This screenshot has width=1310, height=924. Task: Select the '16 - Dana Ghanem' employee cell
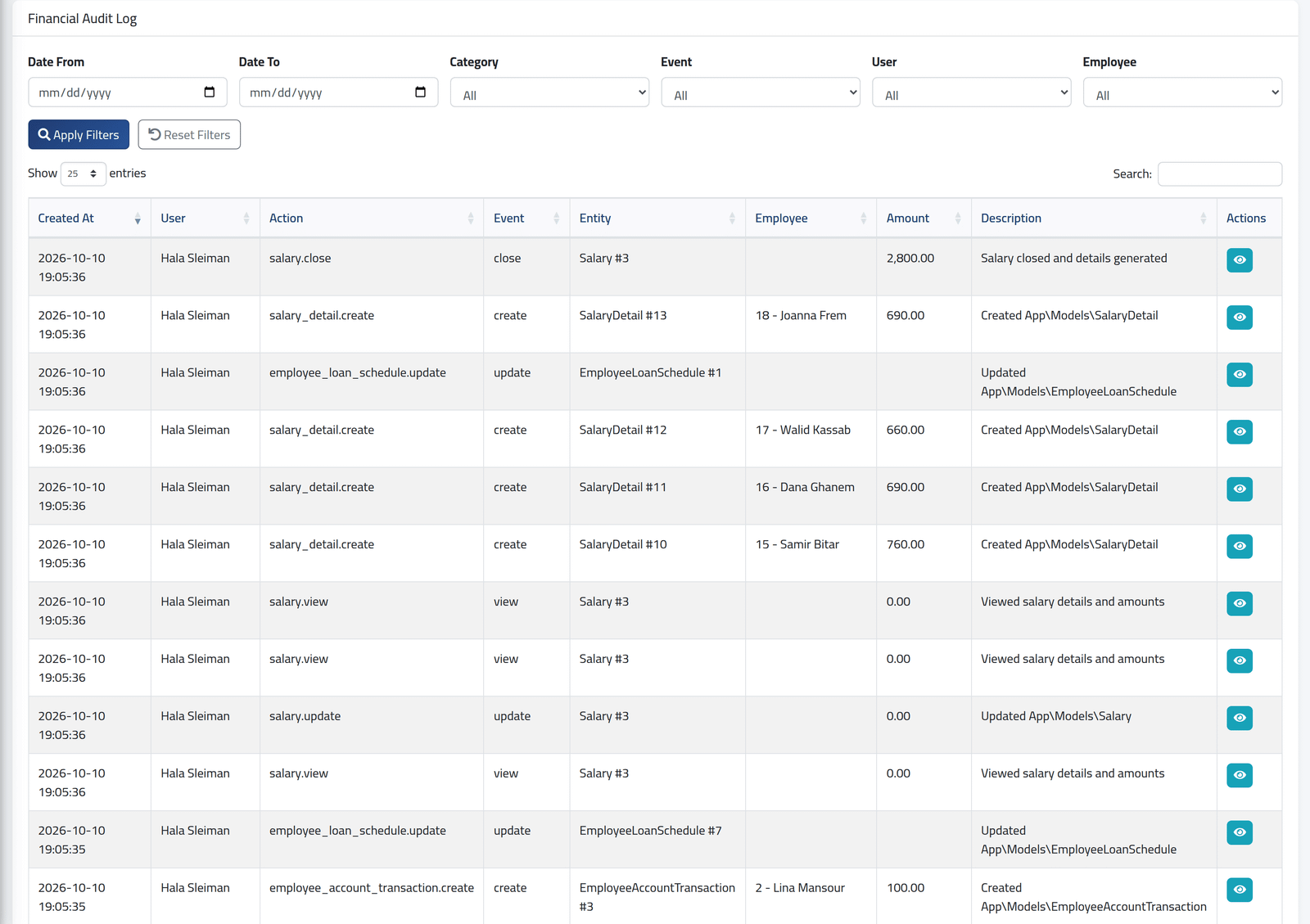click(x=811, y=496)
